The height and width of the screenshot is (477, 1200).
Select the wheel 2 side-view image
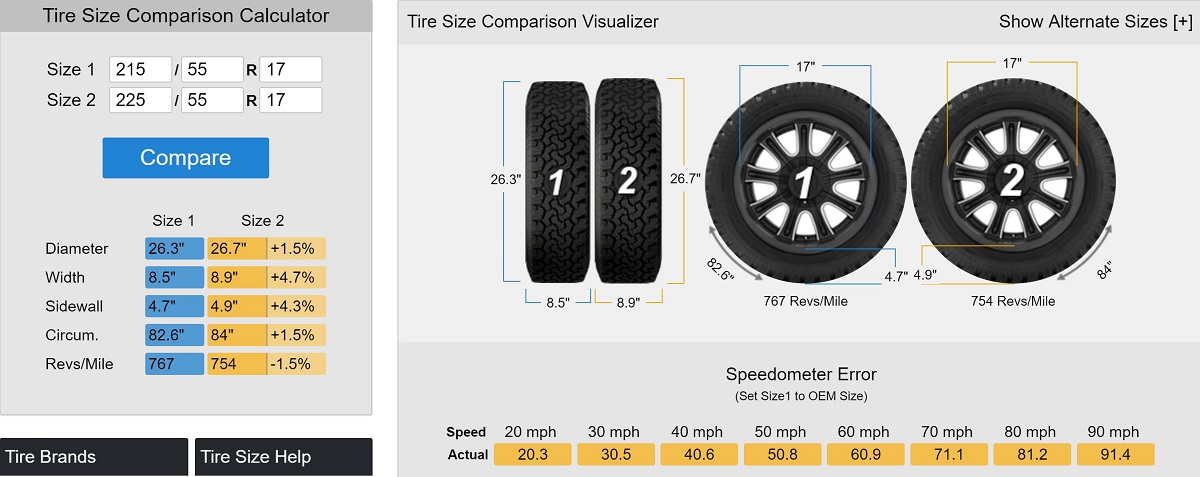pyautogui.click(x=1011, y=181)
